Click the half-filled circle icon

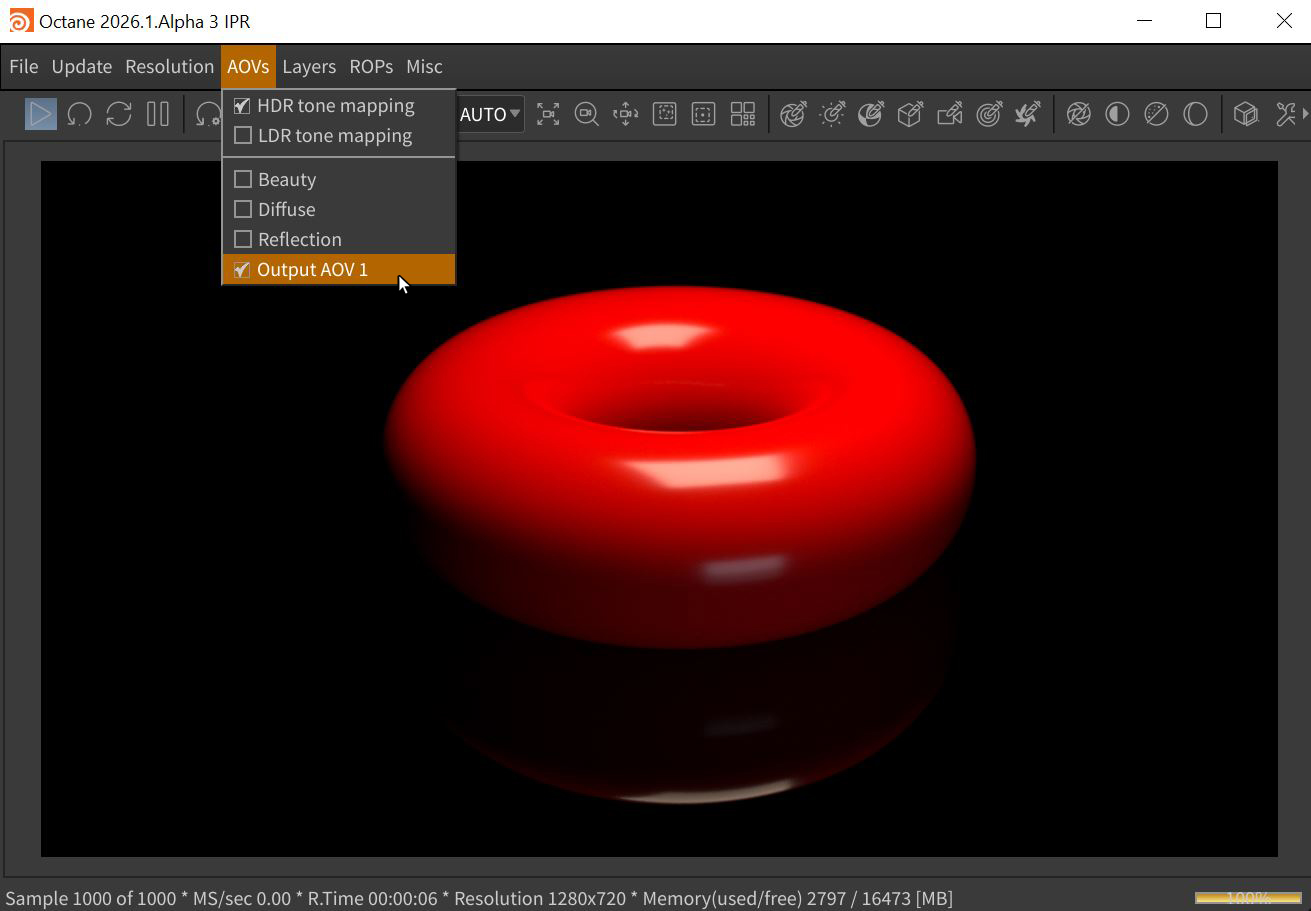[1117, 114]
